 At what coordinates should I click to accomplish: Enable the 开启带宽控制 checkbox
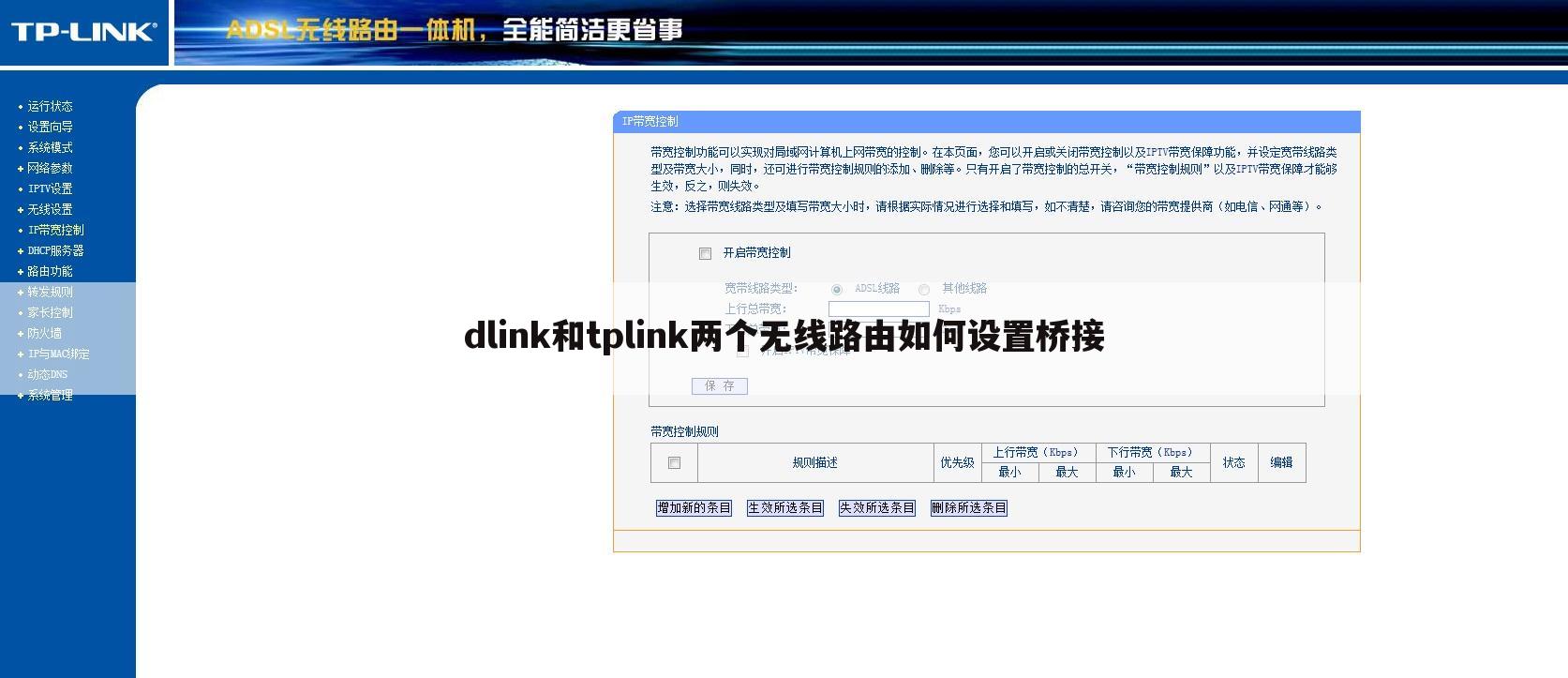pos(705,253)
